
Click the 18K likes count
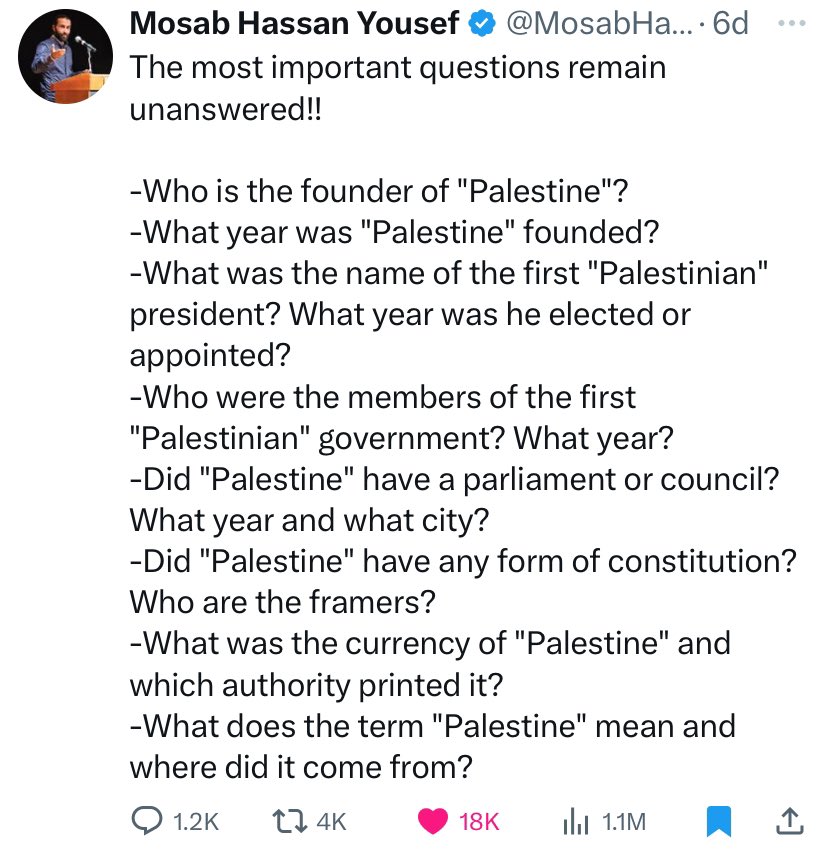pyautogui.click(x=478, y=822)
